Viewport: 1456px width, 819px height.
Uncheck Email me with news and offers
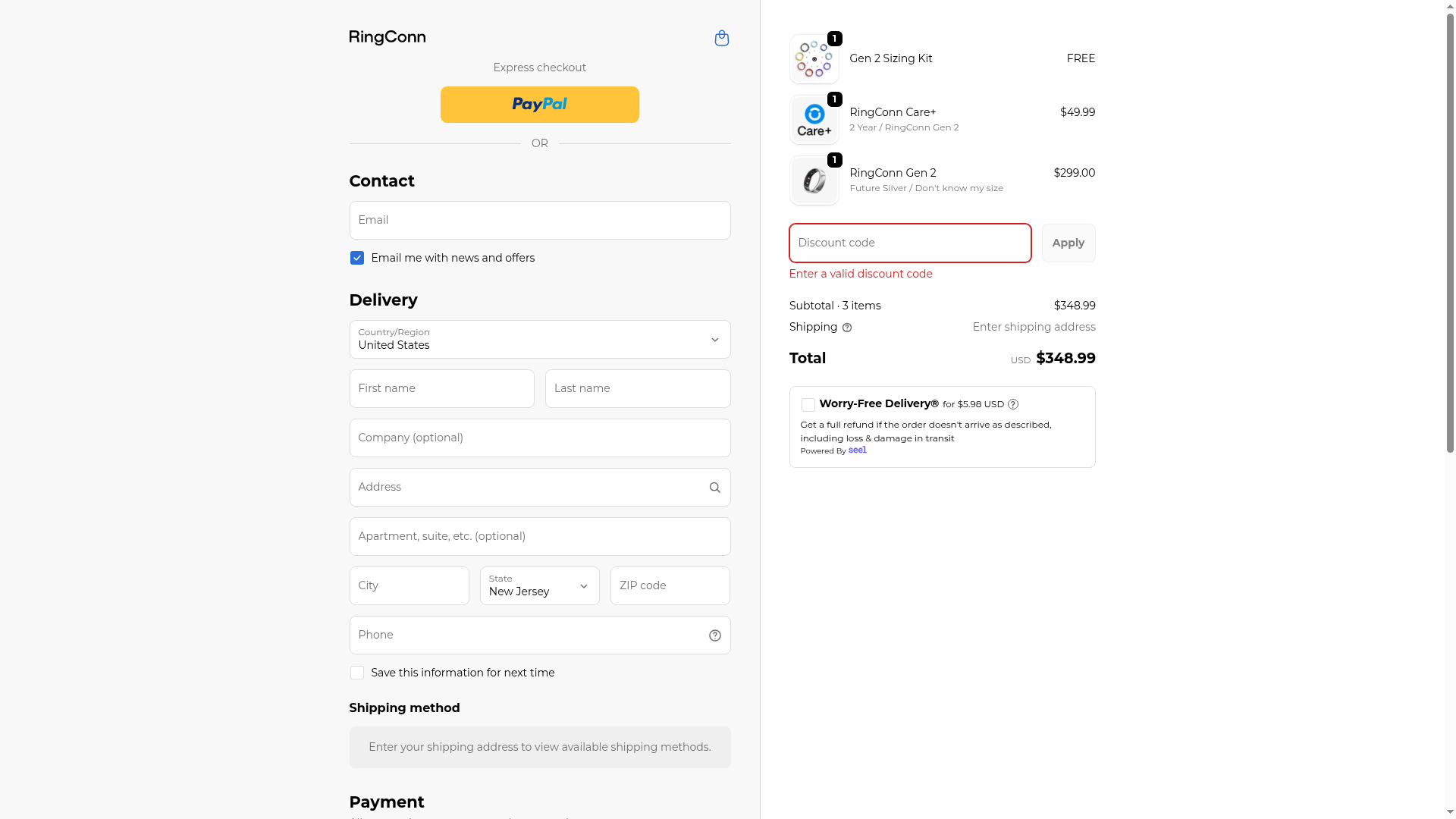point(357,258)
